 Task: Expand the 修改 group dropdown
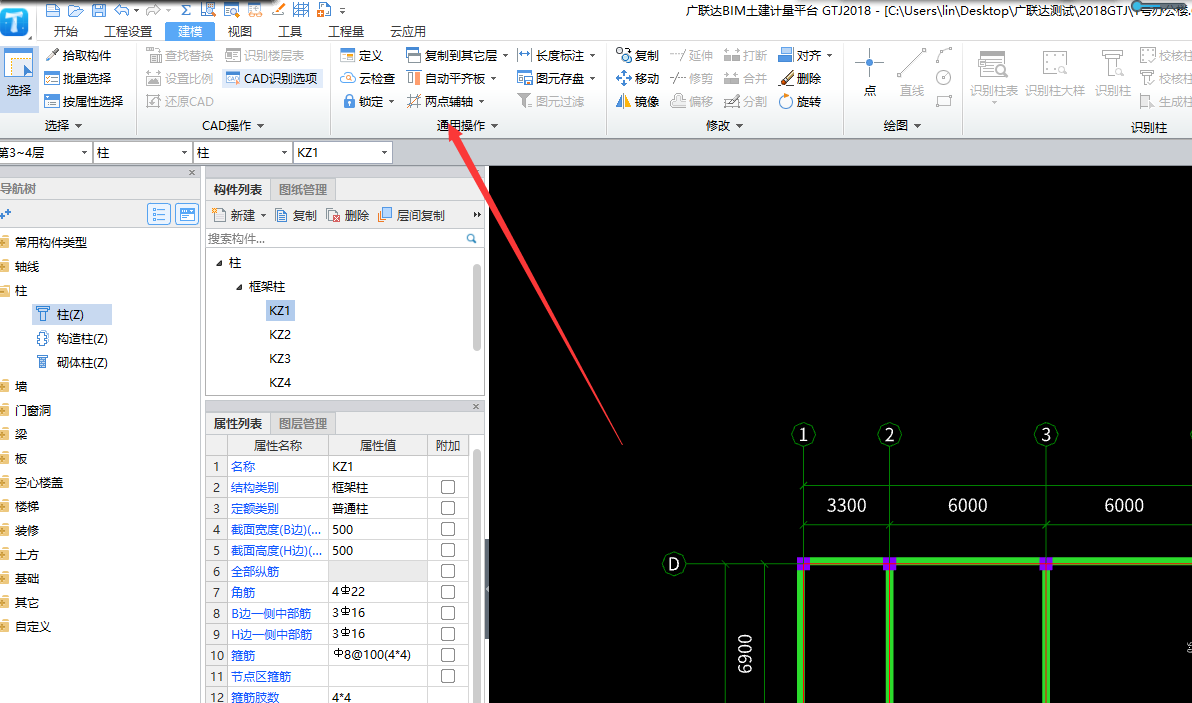click(740, 126)
